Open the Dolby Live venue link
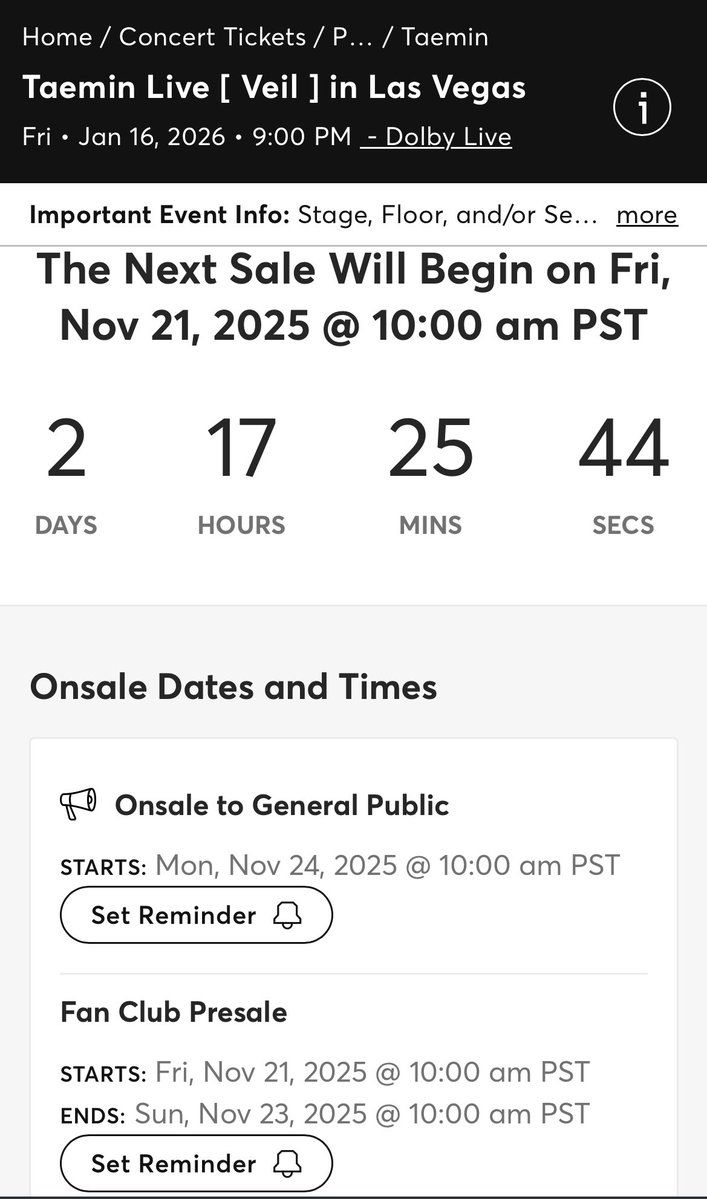This screenshot has height=1199, width=707. 438,137
